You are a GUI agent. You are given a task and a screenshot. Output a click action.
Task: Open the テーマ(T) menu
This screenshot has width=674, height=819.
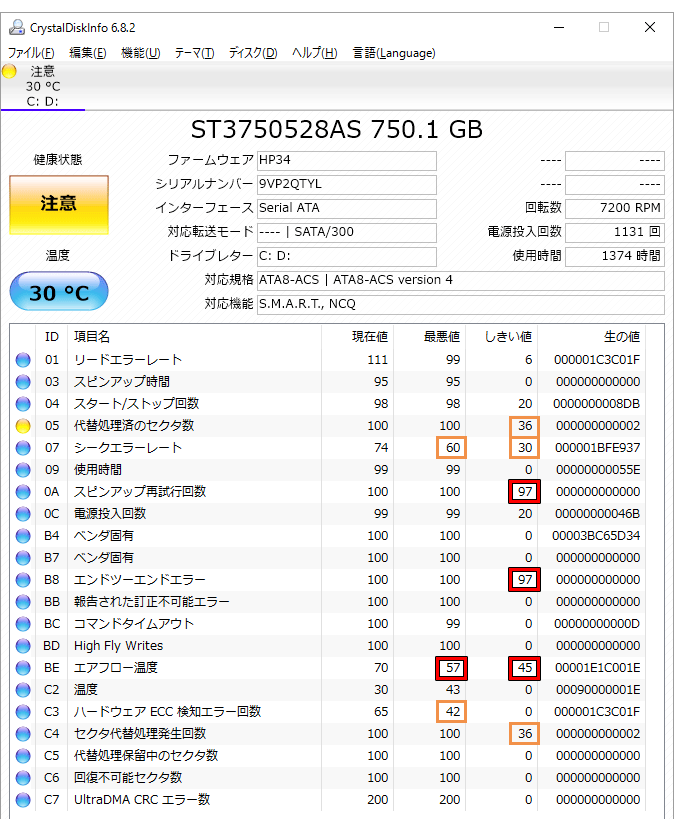pos(194,53)
